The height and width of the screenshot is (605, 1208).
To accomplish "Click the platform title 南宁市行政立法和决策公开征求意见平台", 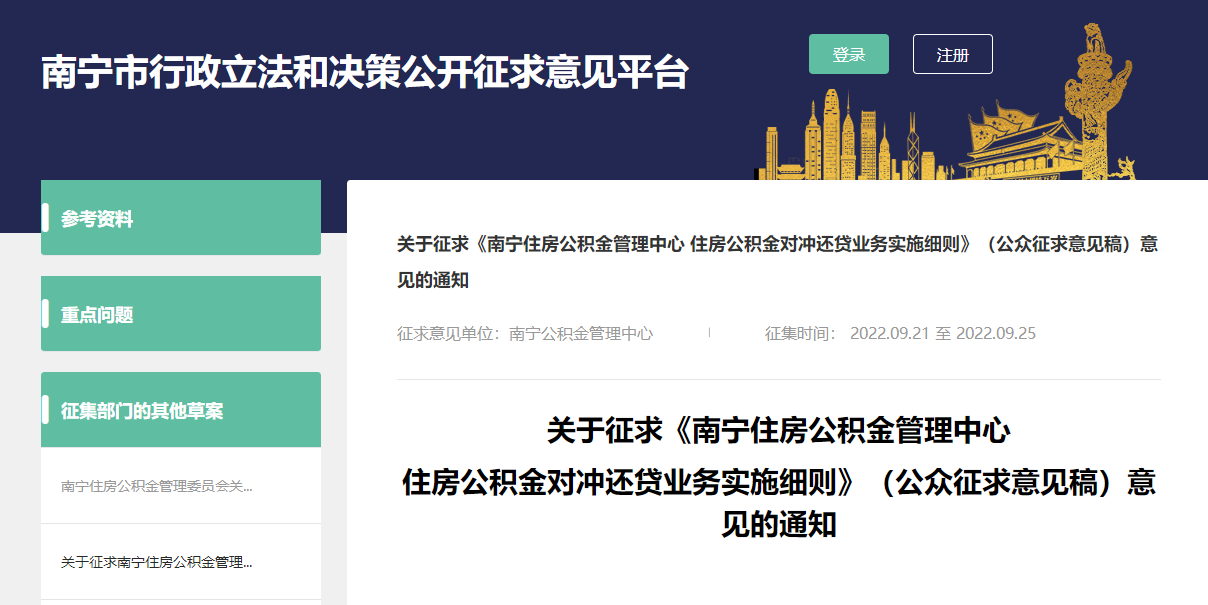I will point(365,73).
